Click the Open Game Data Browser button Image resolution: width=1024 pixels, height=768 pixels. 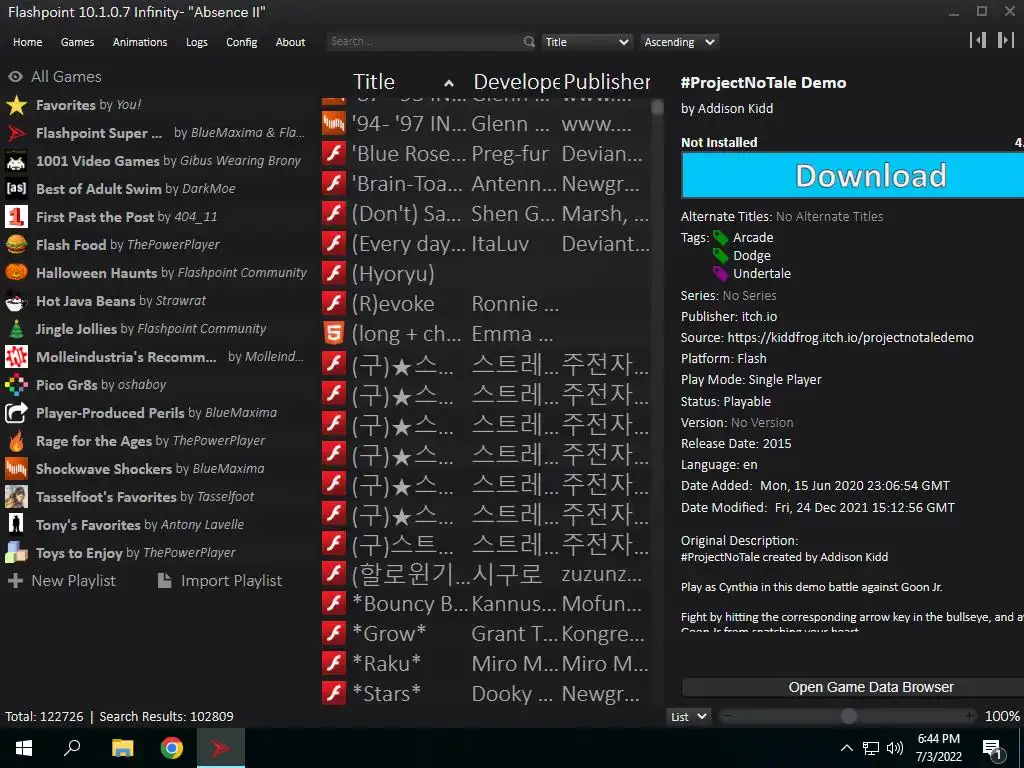pos(853,687)
